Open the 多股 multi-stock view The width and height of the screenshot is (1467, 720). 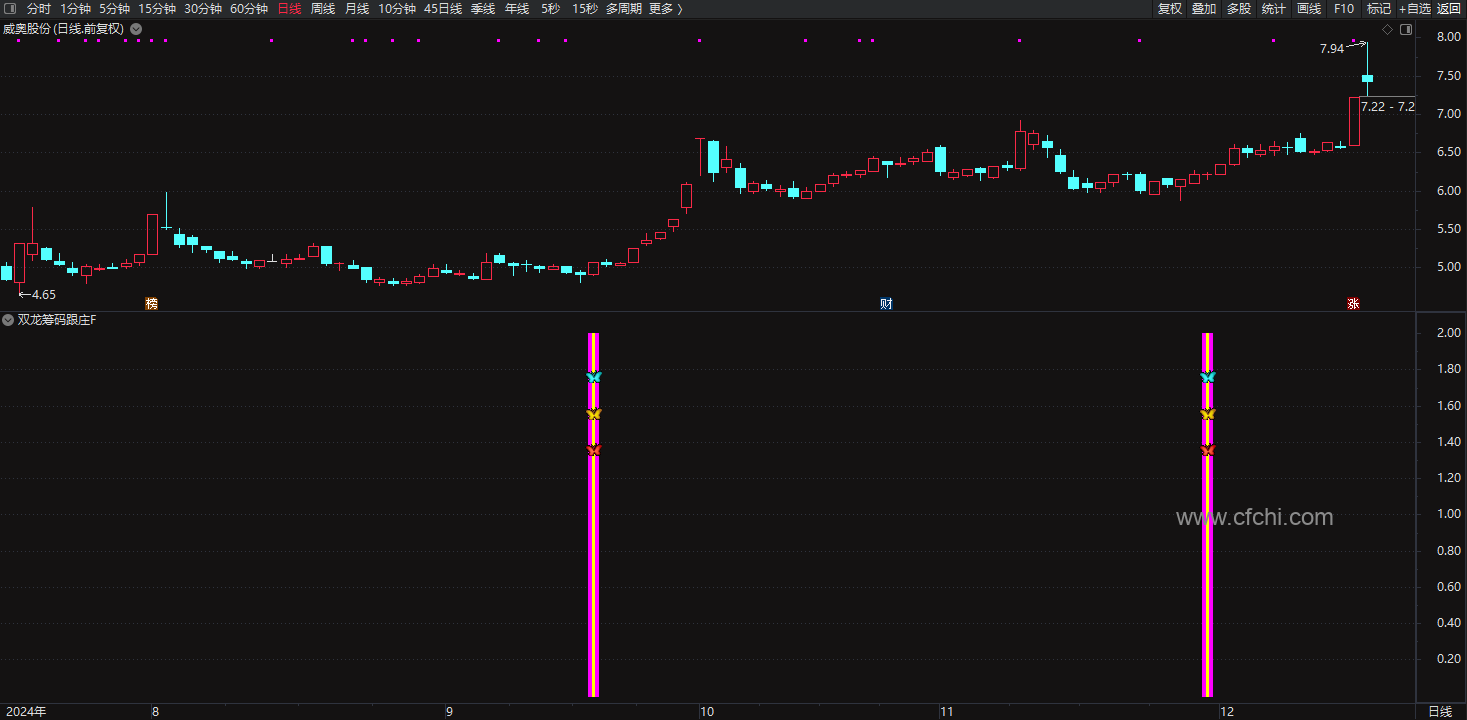[1239, 9]
